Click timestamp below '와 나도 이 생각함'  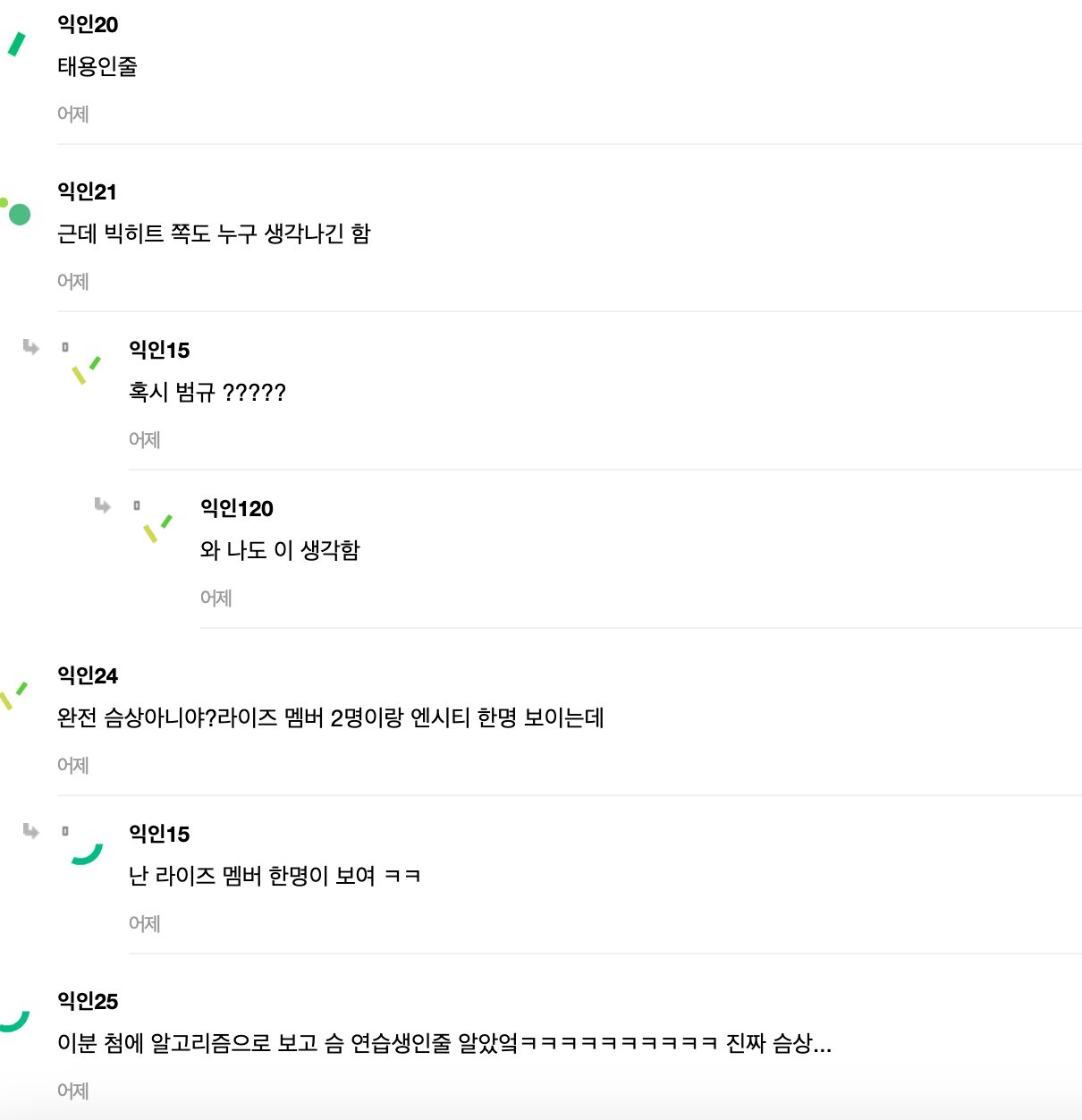pyautogui.click(x=216, y=598)
